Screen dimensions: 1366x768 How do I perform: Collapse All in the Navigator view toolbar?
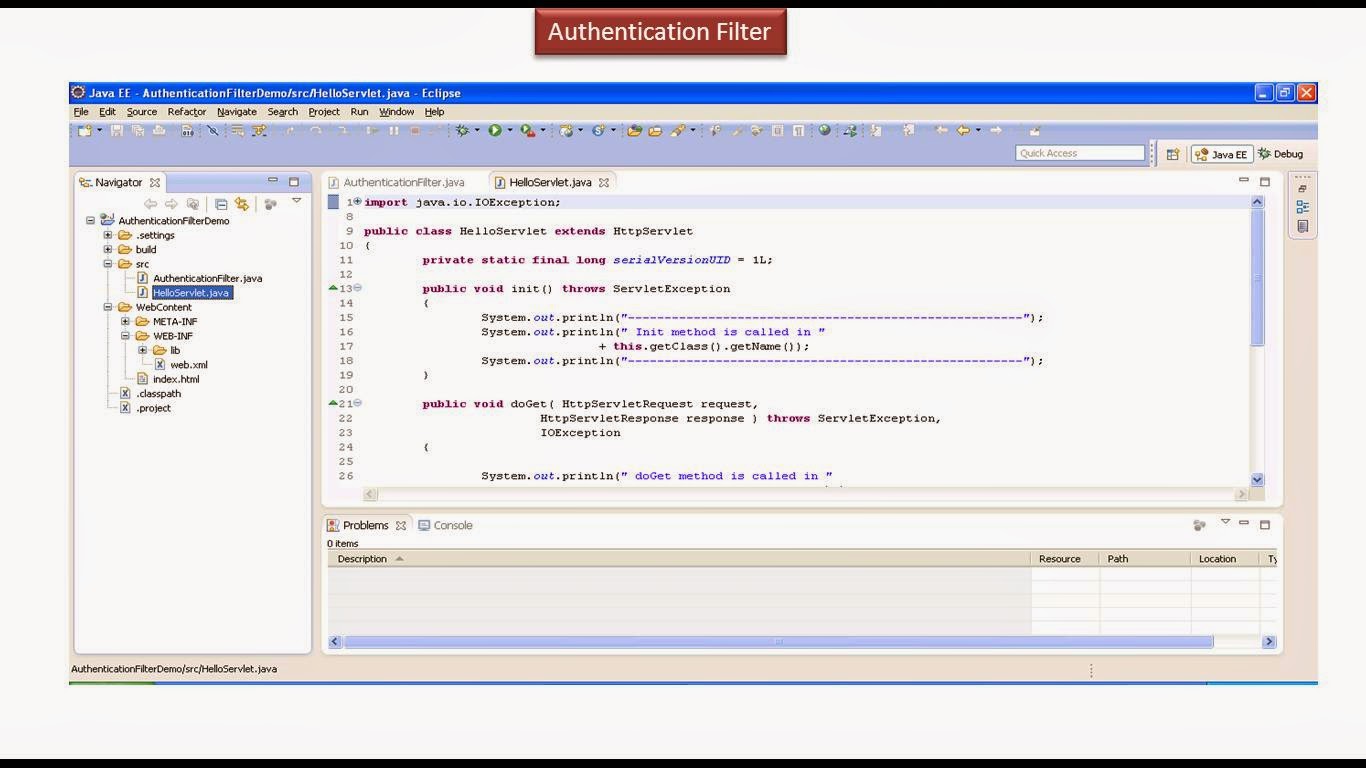pos(221,202)
